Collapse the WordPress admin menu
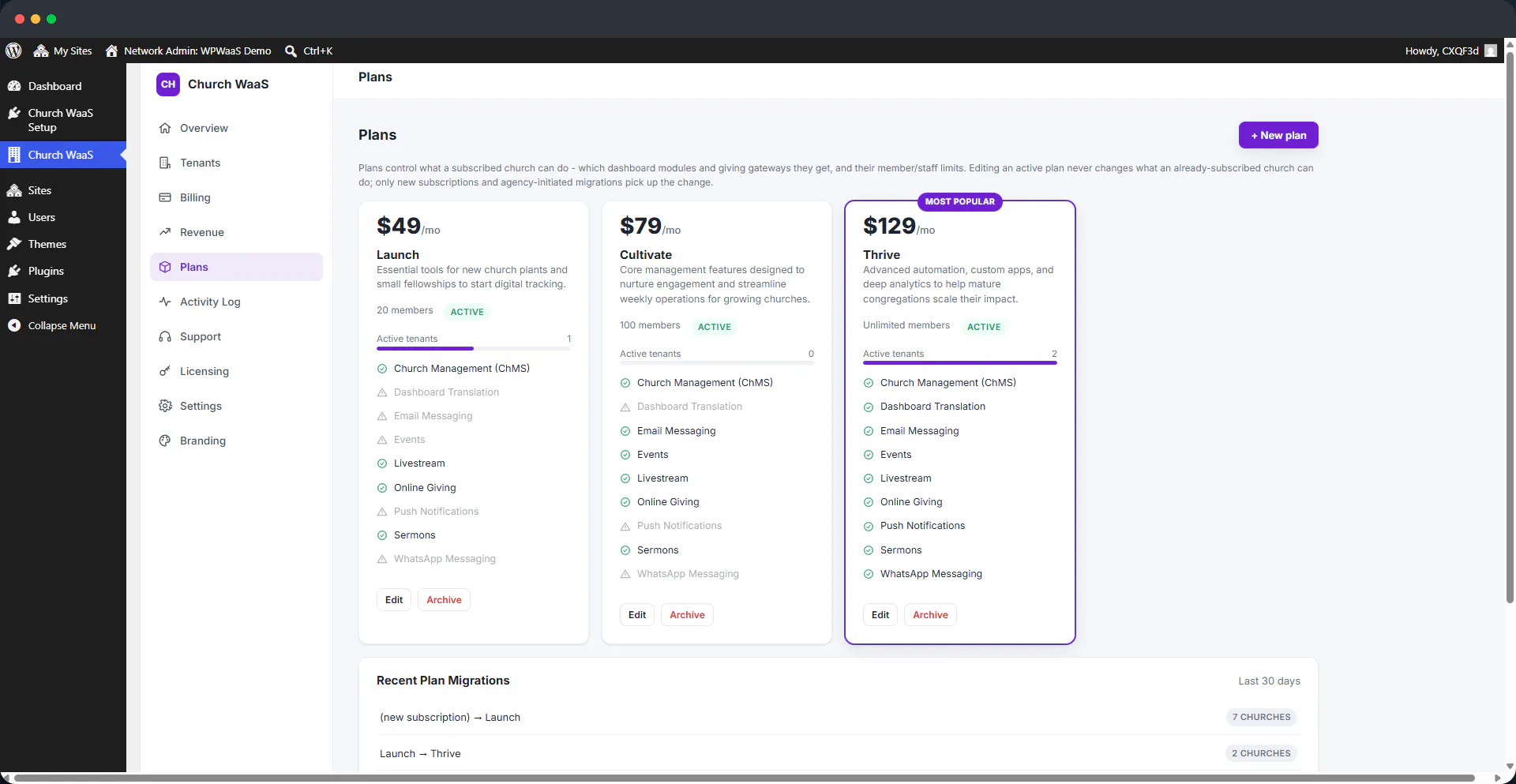This screenshot has height=784, width=1516. coord(62,325)
